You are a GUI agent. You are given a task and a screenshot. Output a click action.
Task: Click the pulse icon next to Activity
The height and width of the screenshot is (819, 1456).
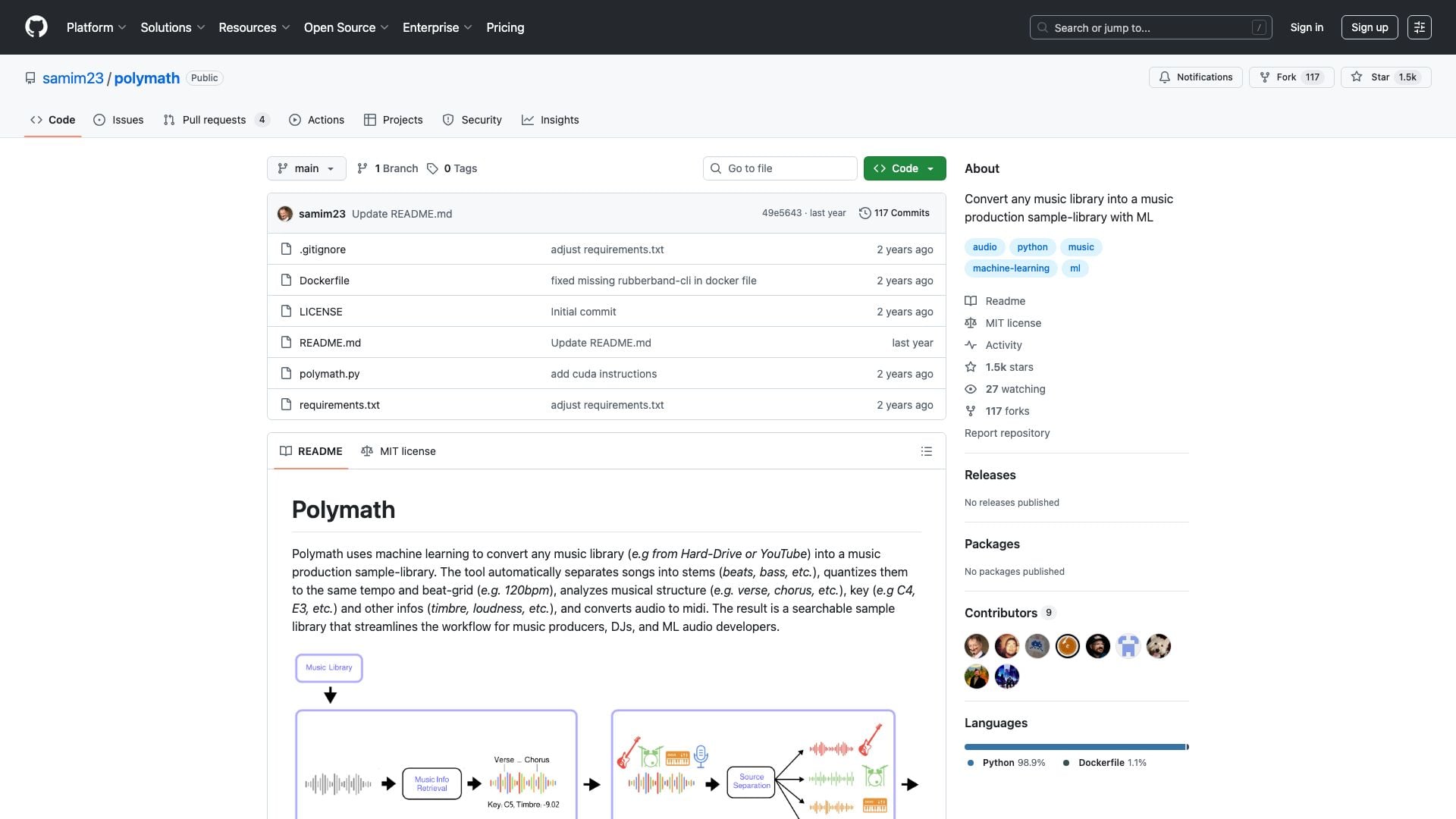click(971, 344)
